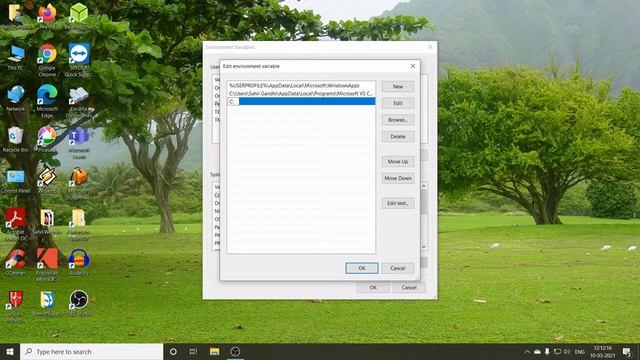Screen dimensions: 640x360
Task: Click the ENG language indicator
Action: coord(580,351)
